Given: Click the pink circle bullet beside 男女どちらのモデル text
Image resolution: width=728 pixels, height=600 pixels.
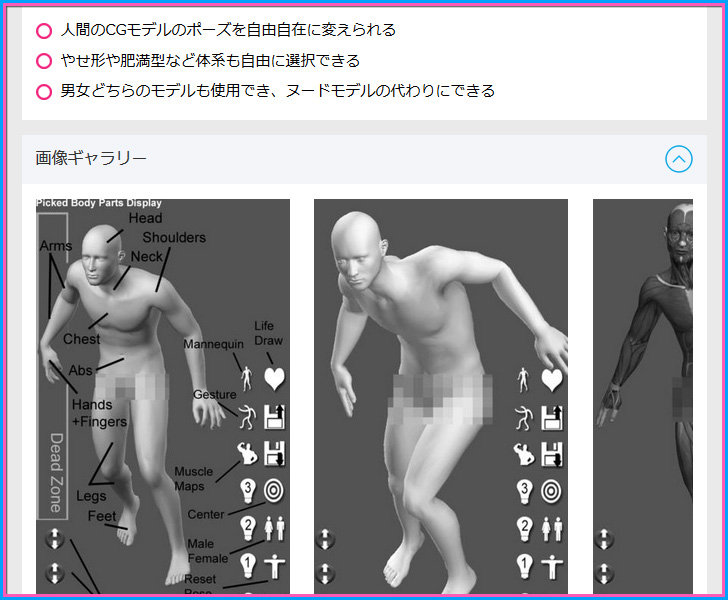Looking at the screenshot, I should (44, 92).
